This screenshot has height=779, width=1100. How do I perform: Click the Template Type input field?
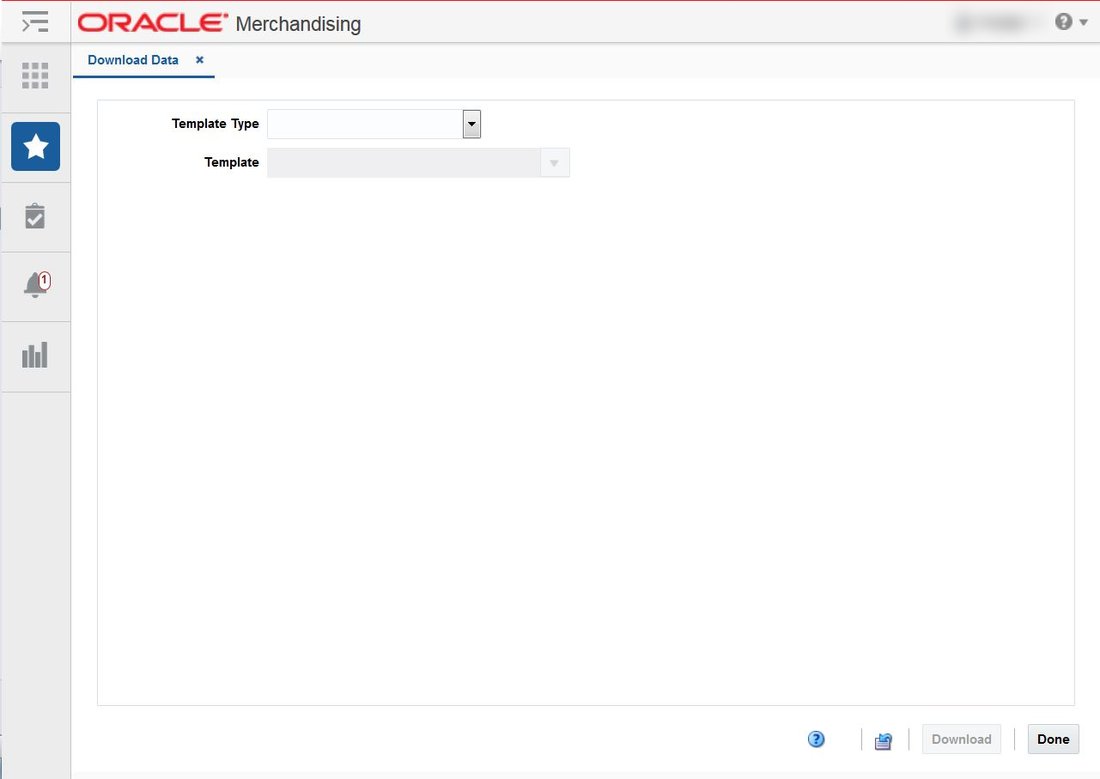(x=365, y=124)
